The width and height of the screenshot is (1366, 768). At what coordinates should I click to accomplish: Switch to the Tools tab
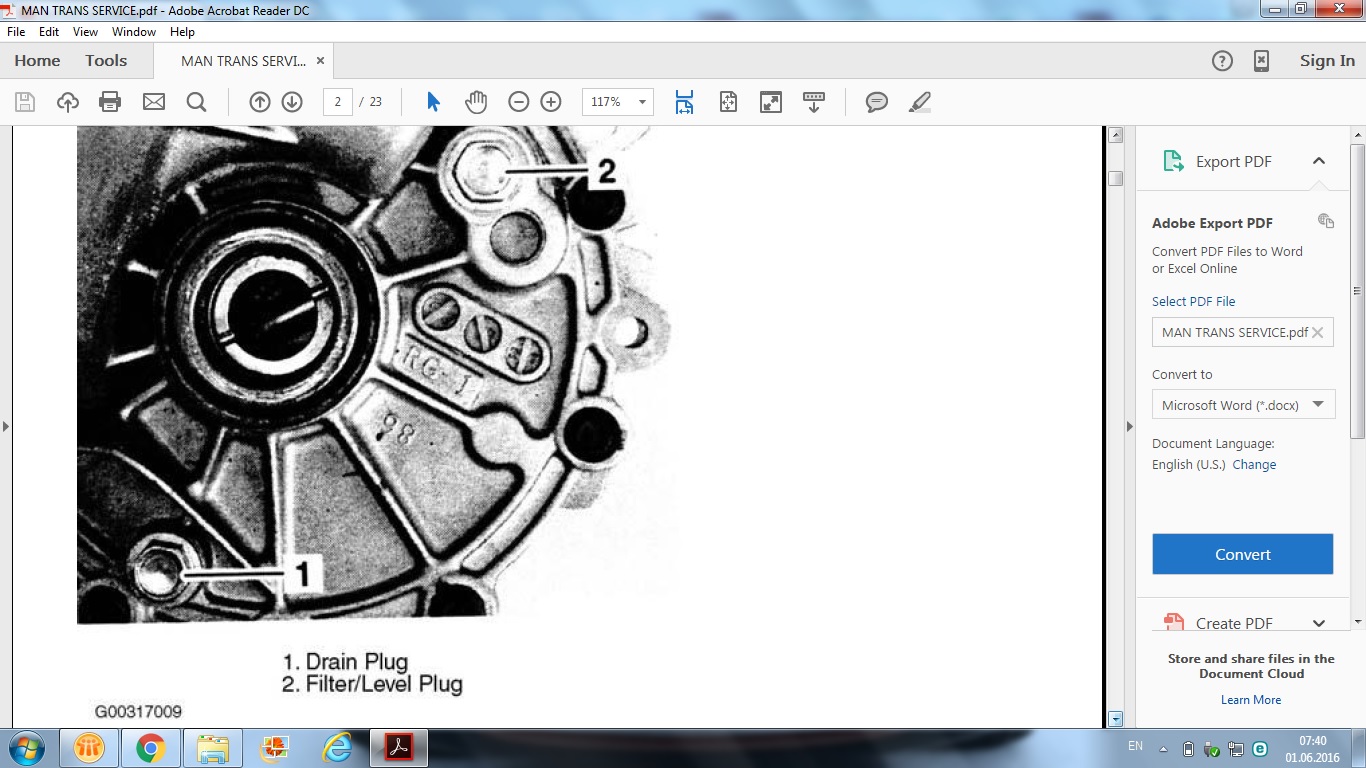[106, 61]
